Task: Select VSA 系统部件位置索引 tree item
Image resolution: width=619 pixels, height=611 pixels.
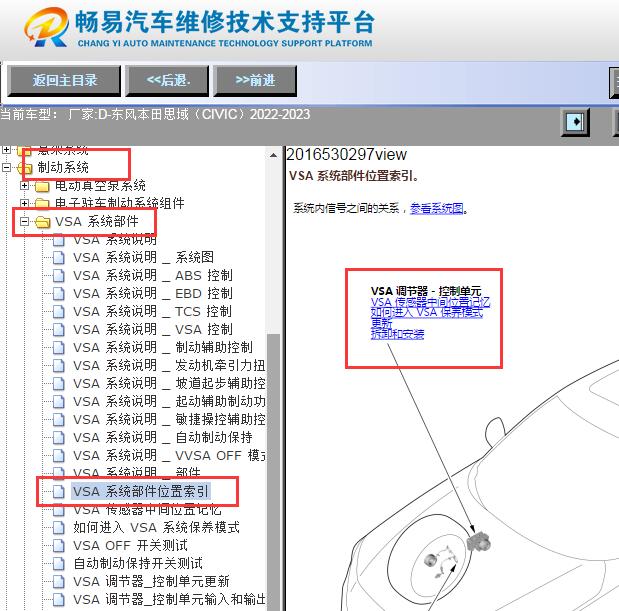Action: point(141,491)
